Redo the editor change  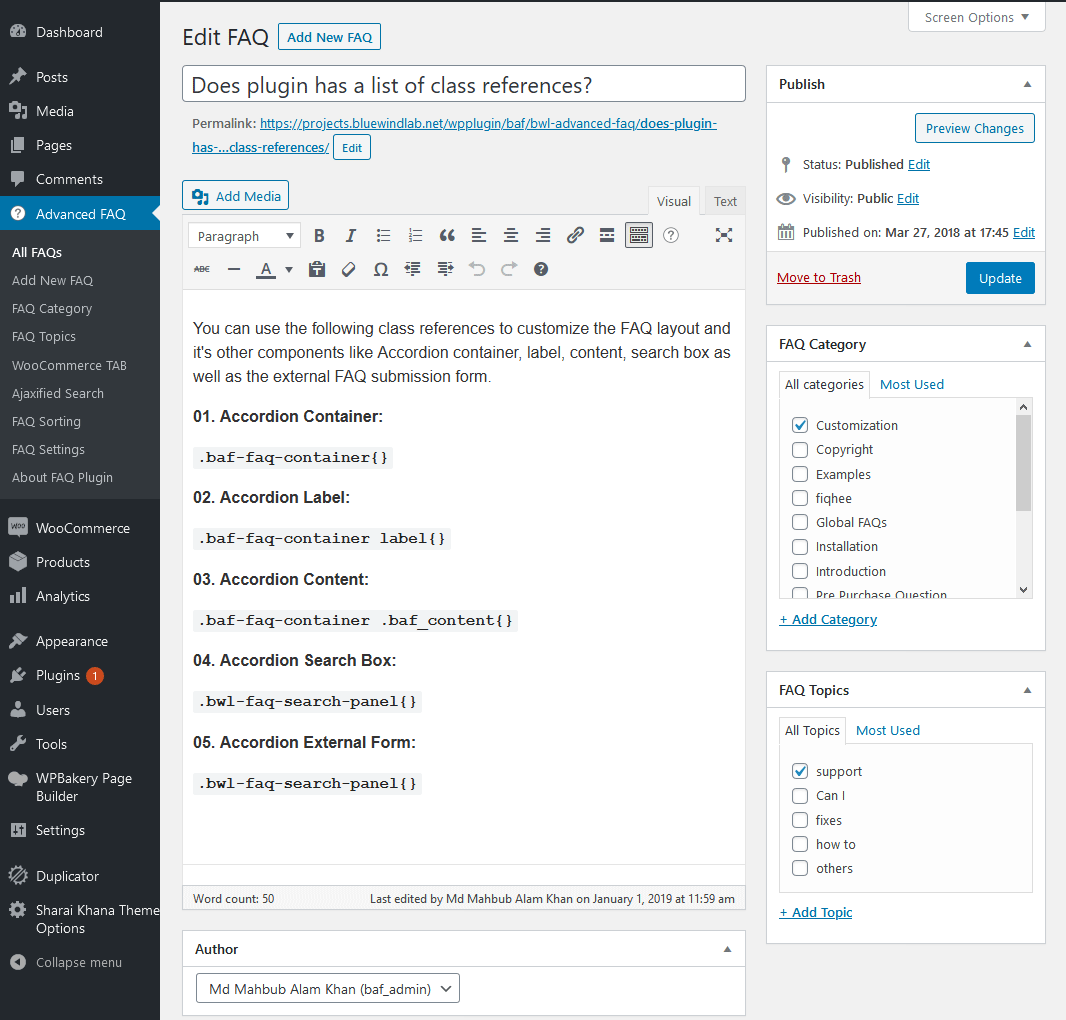pos(509,270)
